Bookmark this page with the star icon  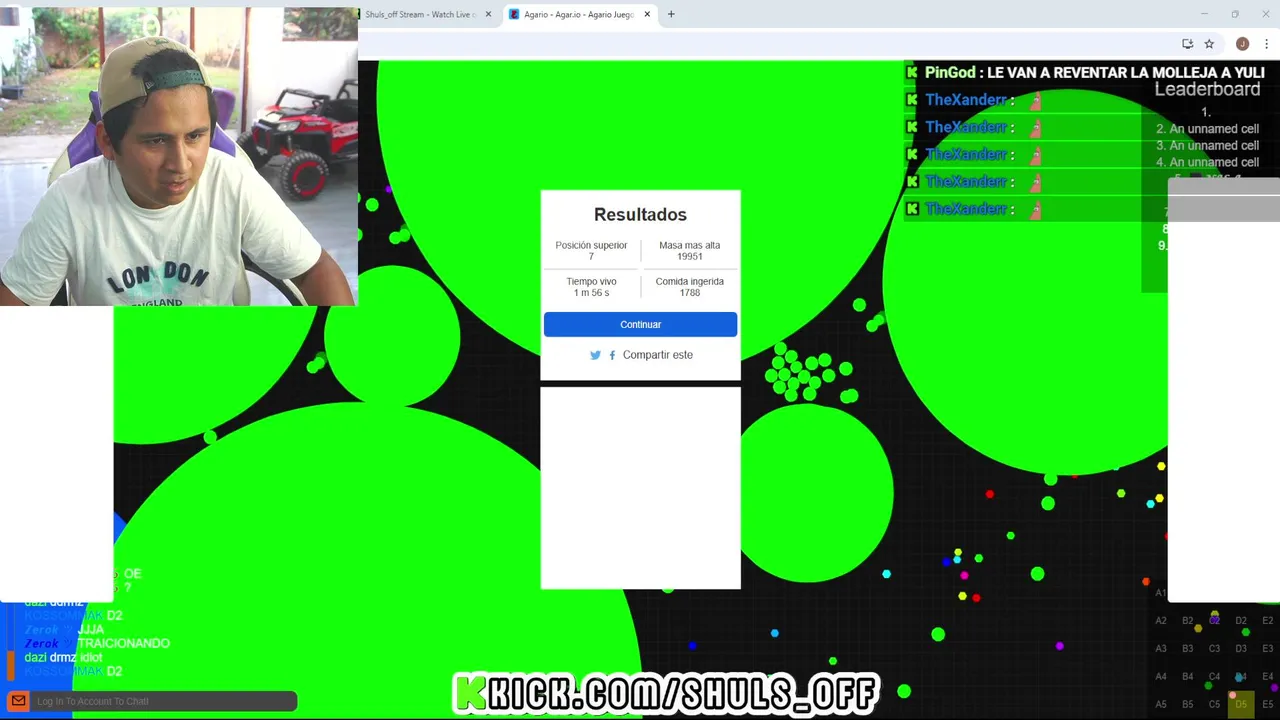point(1209,44)
